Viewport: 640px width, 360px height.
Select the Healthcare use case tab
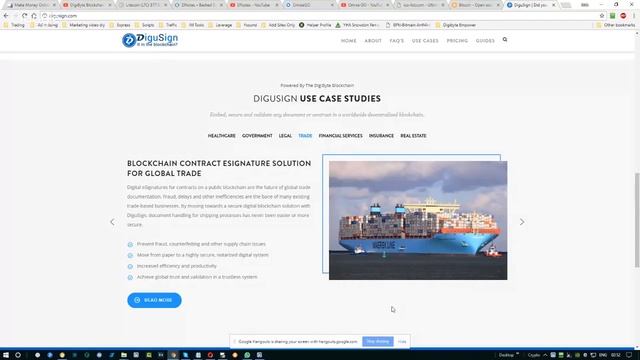click(222, 136)
